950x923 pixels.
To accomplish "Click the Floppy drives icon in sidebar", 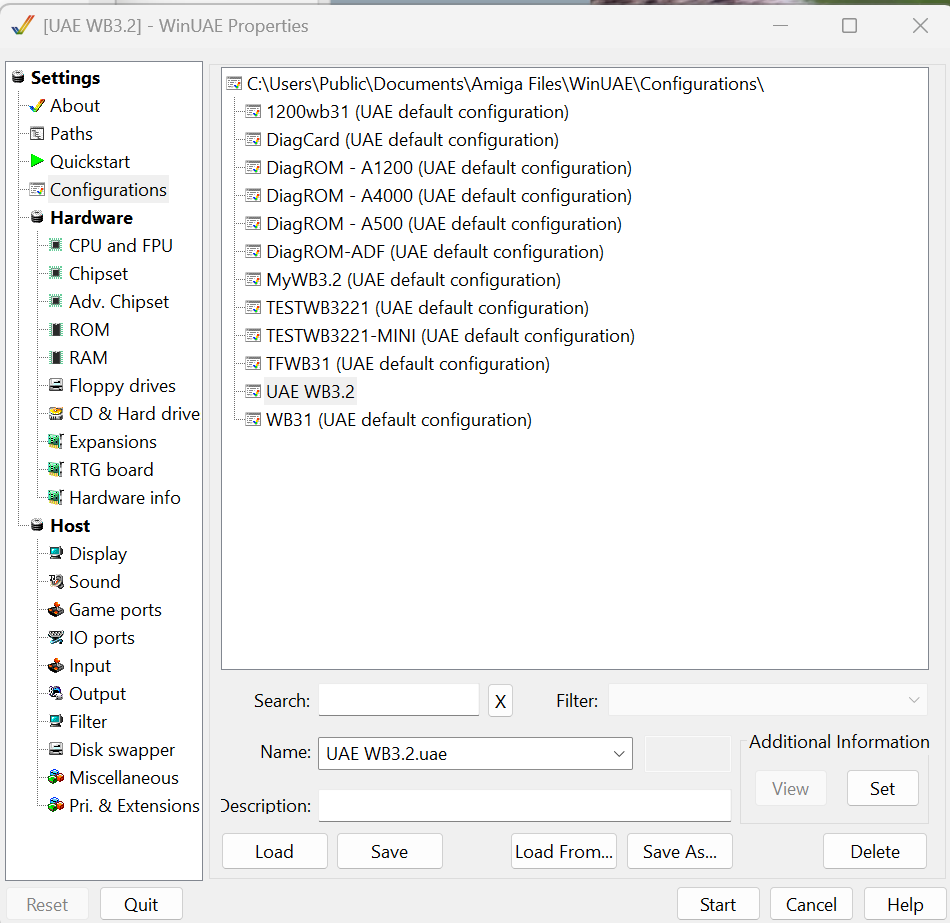I will pyautogui.click(x=56, y=385).
